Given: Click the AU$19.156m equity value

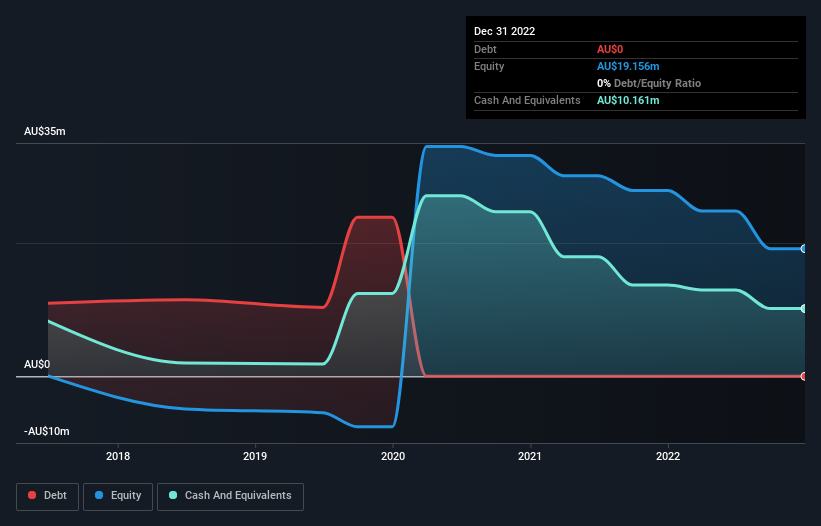Looking at the screenshot, I should coord(628,66).
